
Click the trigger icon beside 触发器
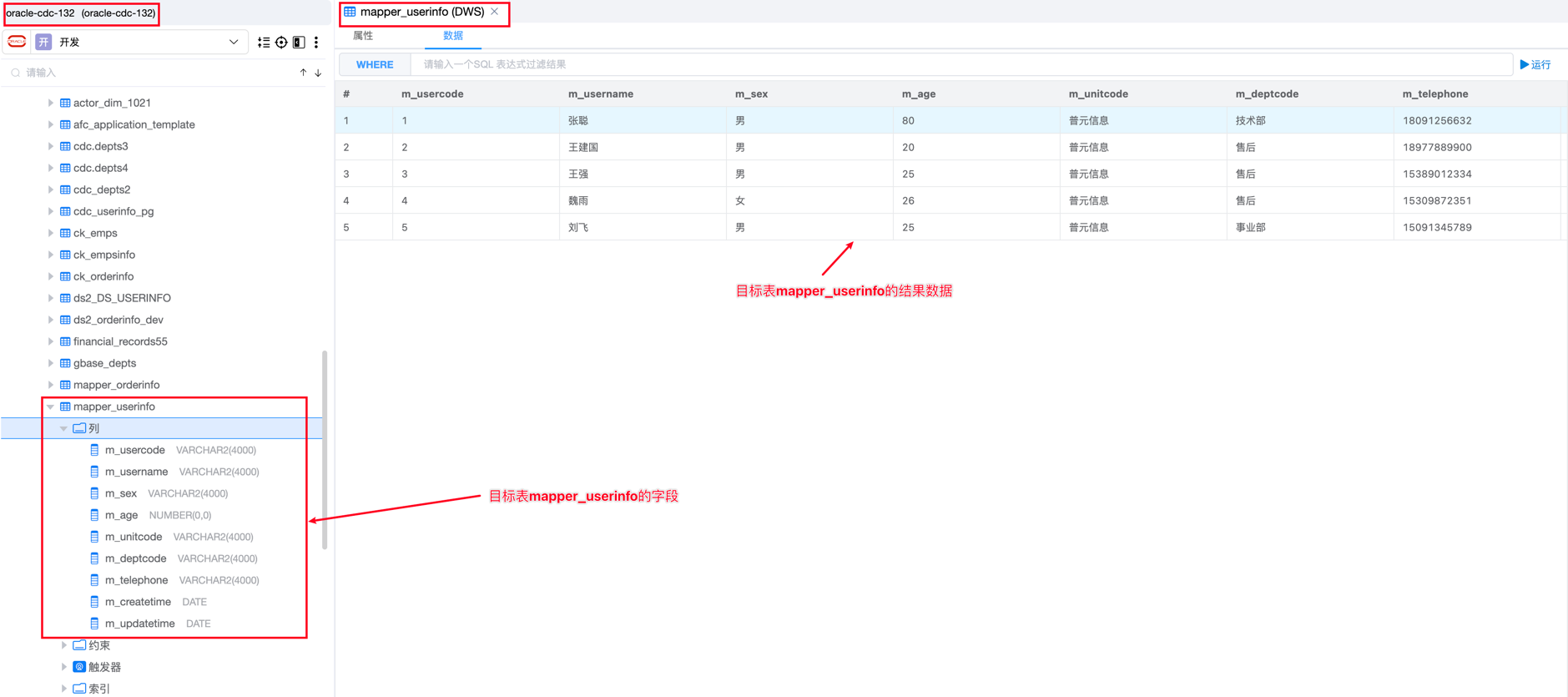click(79, 667)
